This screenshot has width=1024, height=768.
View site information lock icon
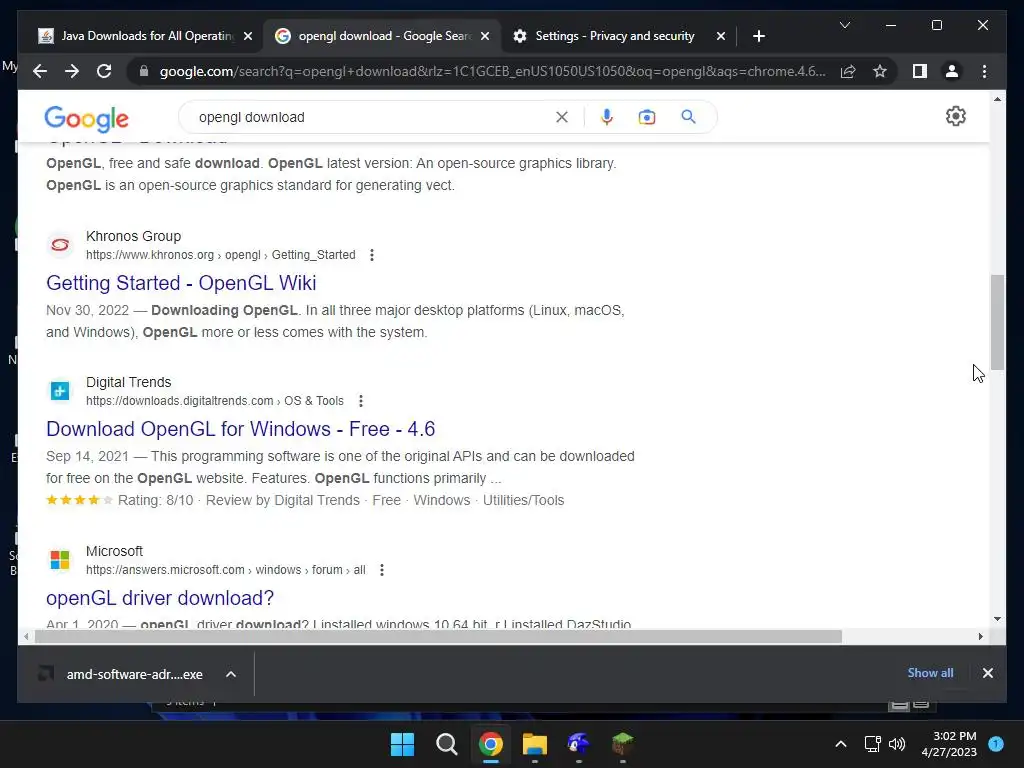point(144,71)
